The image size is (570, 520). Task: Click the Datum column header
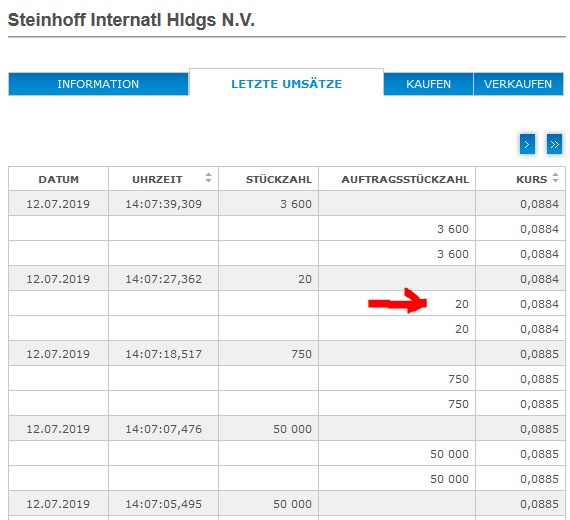click(x=59, y=179)
